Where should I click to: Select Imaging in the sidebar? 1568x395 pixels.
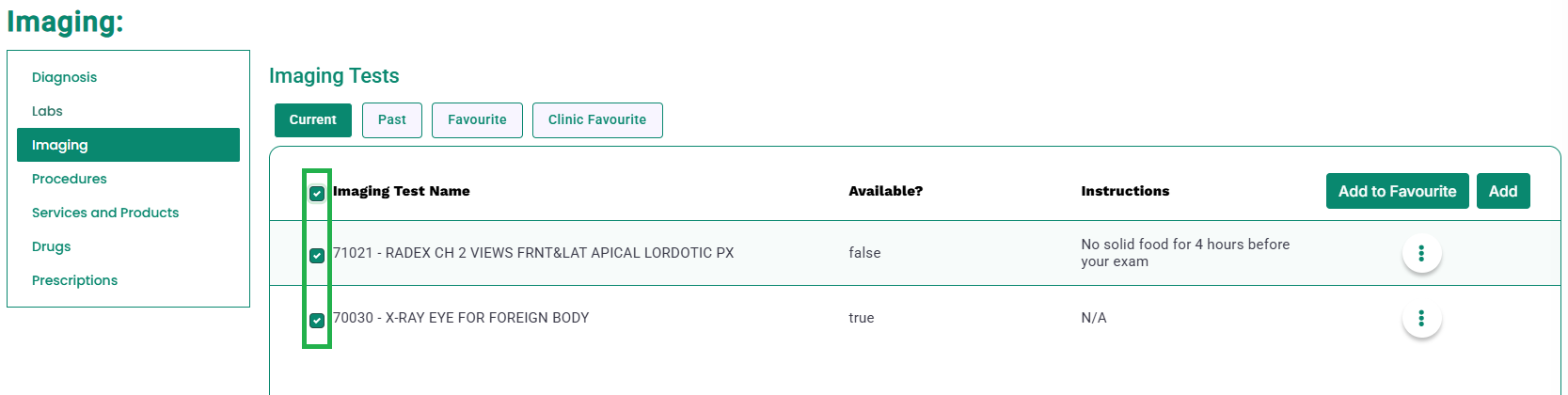click(x=128, y=145)
